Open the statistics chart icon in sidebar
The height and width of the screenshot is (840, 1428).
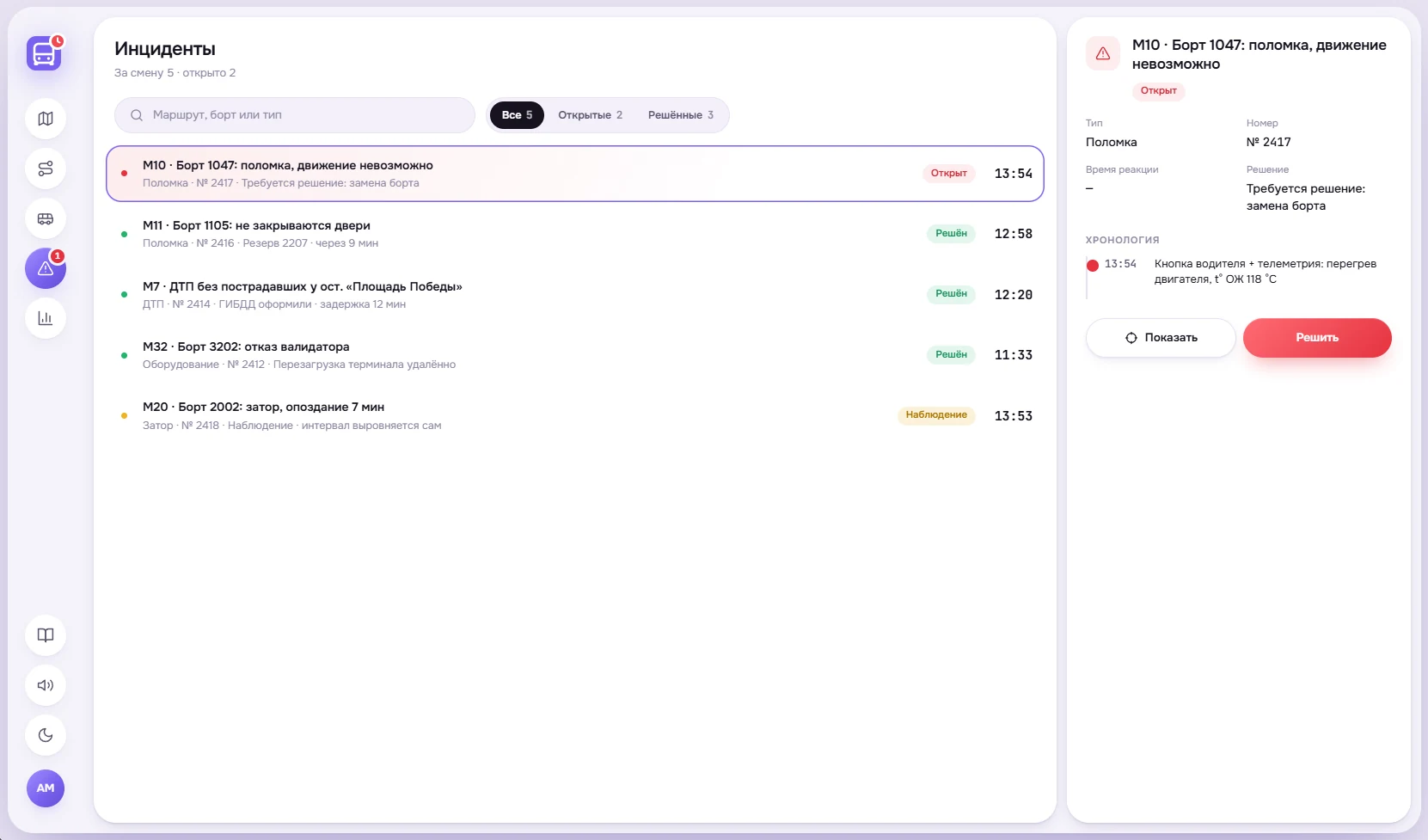coord(46,318)
